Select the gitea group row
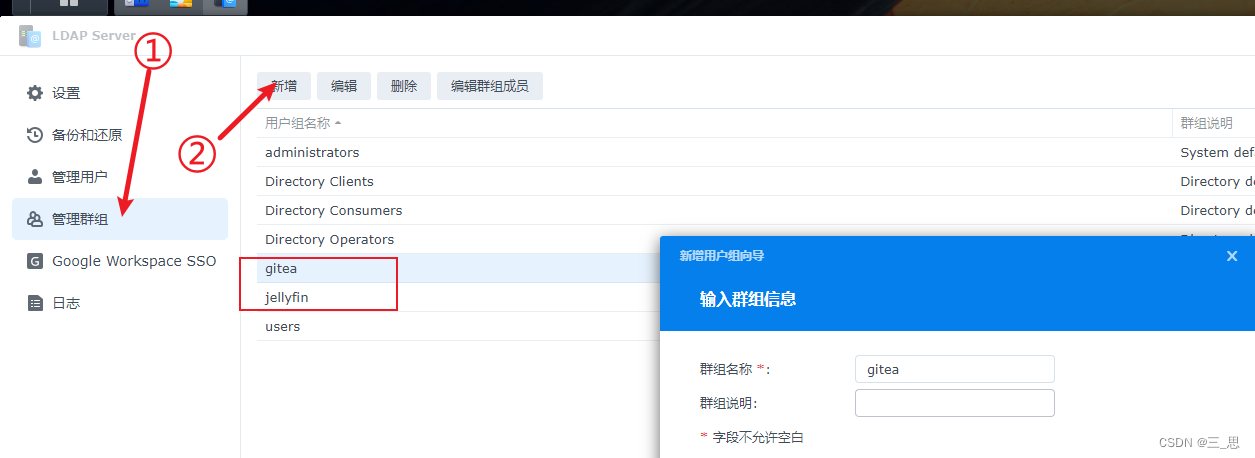The width and height of the screenshot is (1255, 458). [x=458, y=268]
